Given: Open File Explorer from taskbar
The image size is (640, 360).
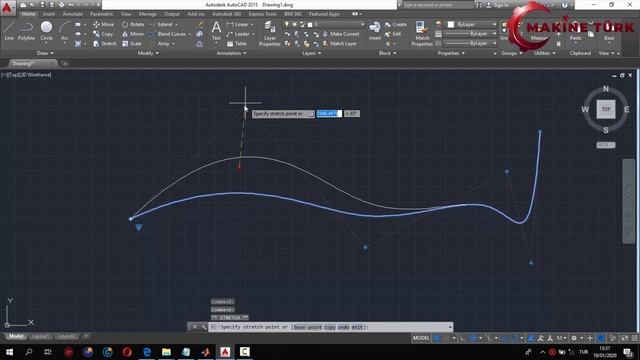Looking at the screenshot, I should [166, 352].
